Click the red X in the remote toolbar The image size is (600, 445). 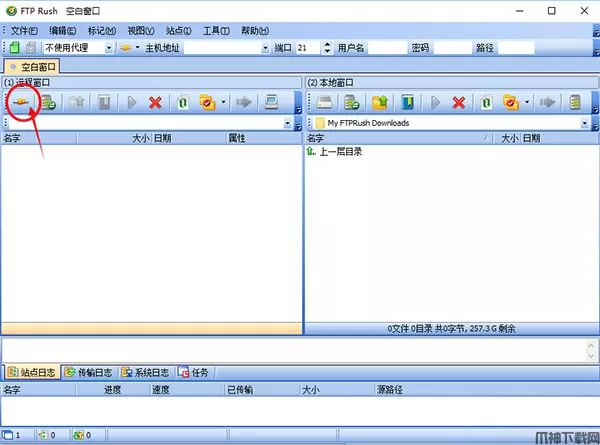(x=155, y=102)
